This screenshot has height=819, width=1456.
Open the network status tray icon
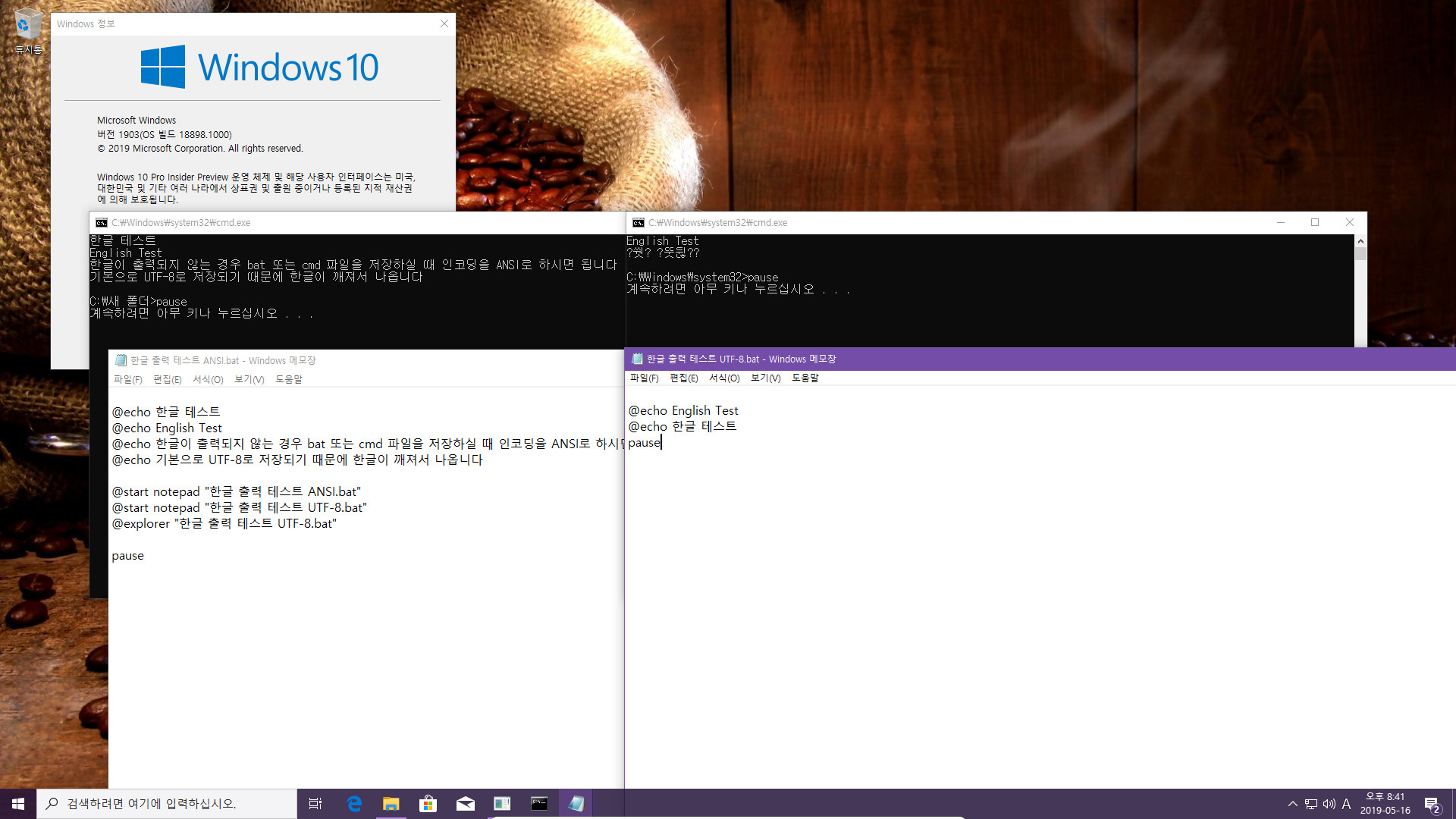[1311, 804]
